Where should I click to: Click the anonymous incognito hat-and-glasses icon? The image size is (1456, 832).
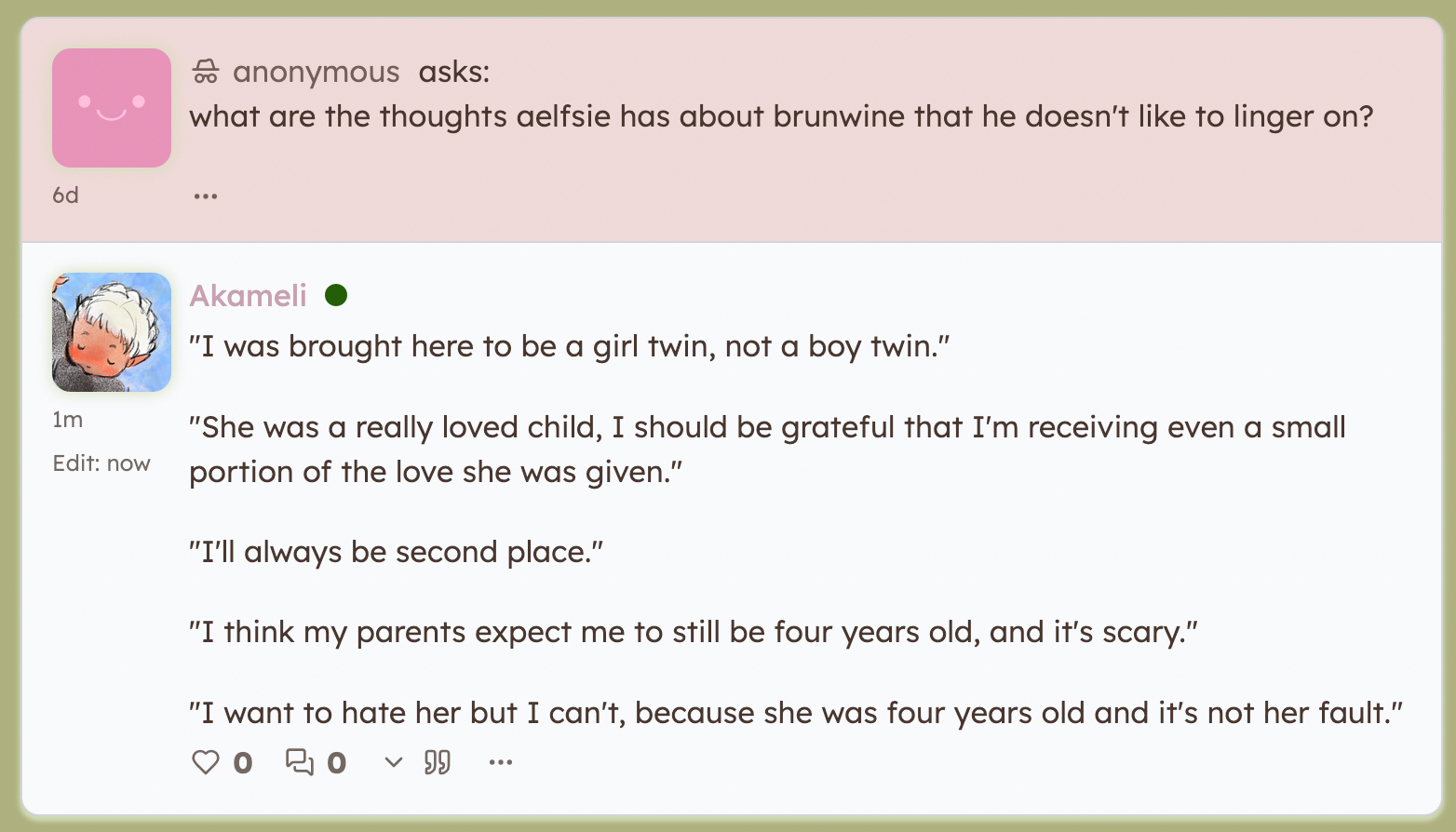(x=206, y=72)
